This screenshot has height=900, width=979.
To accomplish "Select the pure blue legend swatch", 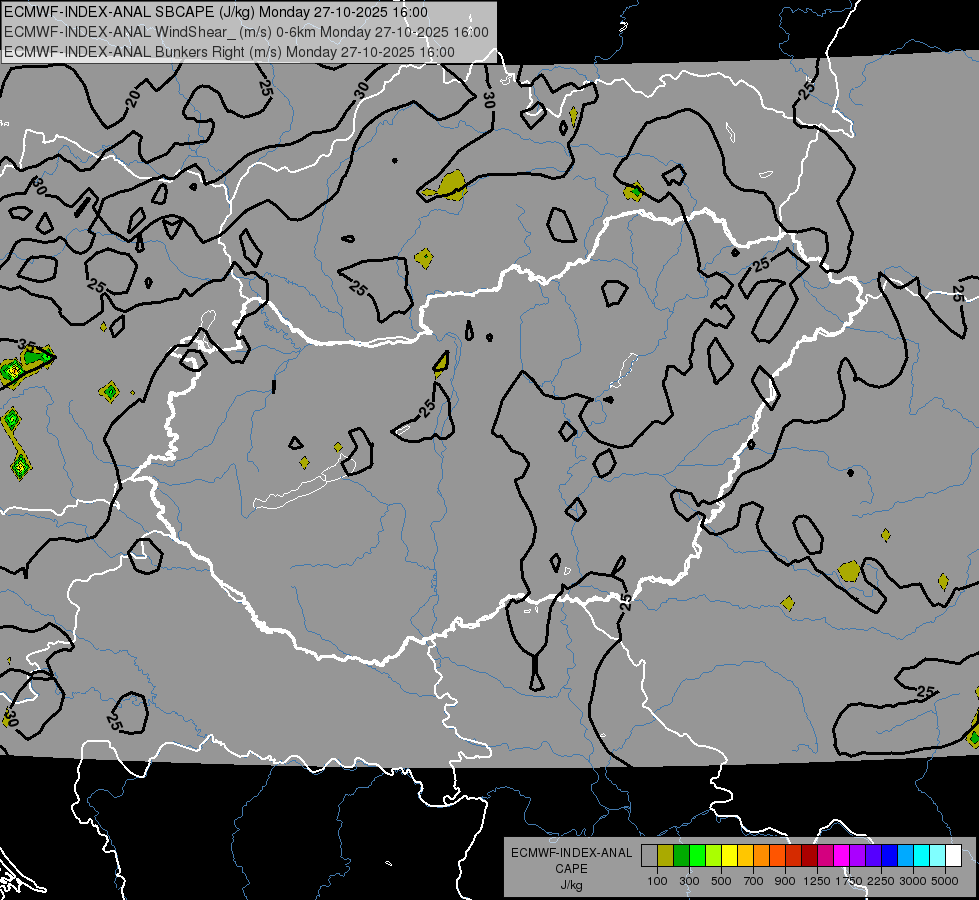I will [889, 856].
